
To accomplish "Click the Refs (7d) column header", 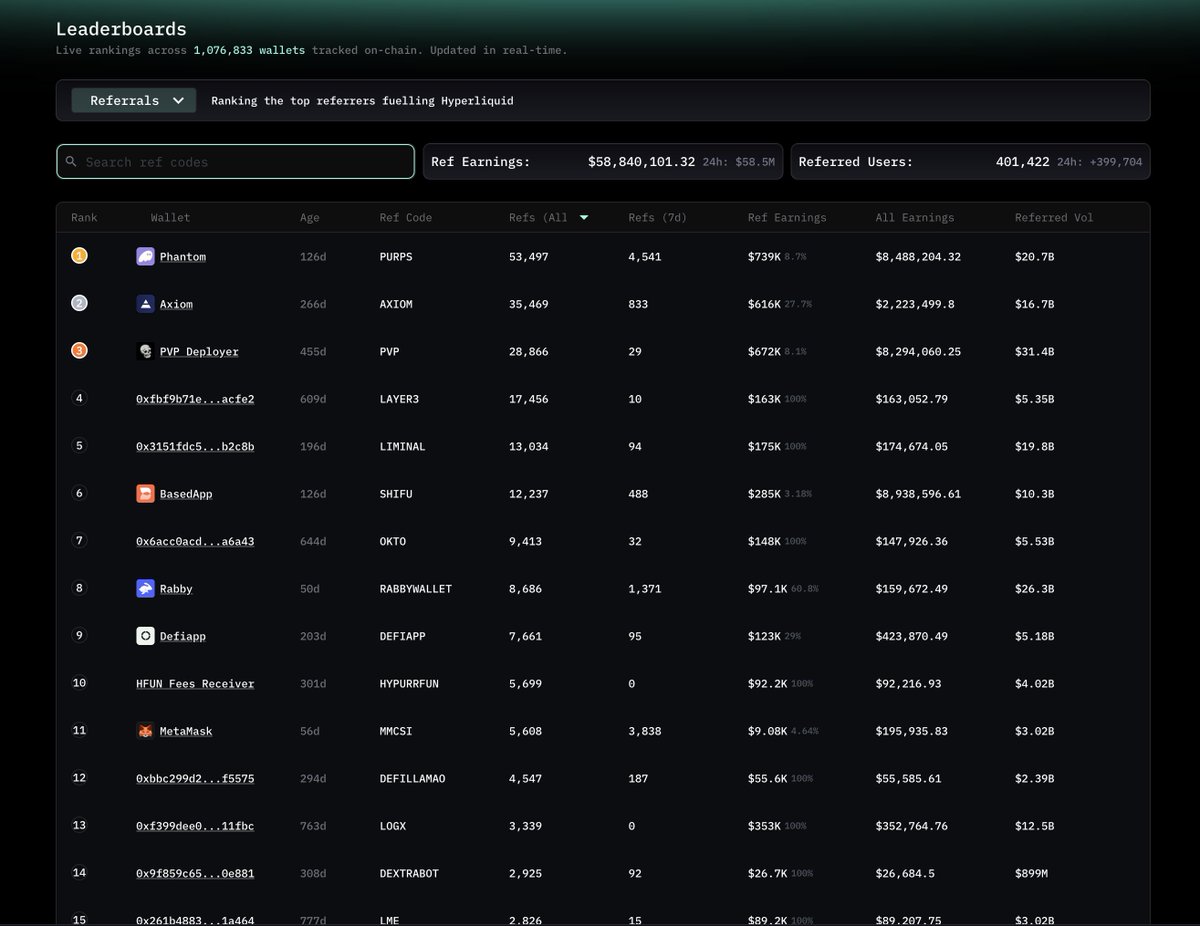I will point(657,217).
